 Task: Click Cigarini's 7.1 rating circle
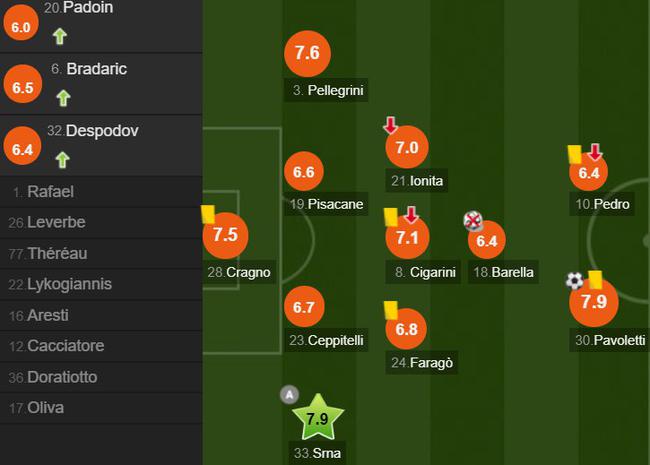coord(406,238)
